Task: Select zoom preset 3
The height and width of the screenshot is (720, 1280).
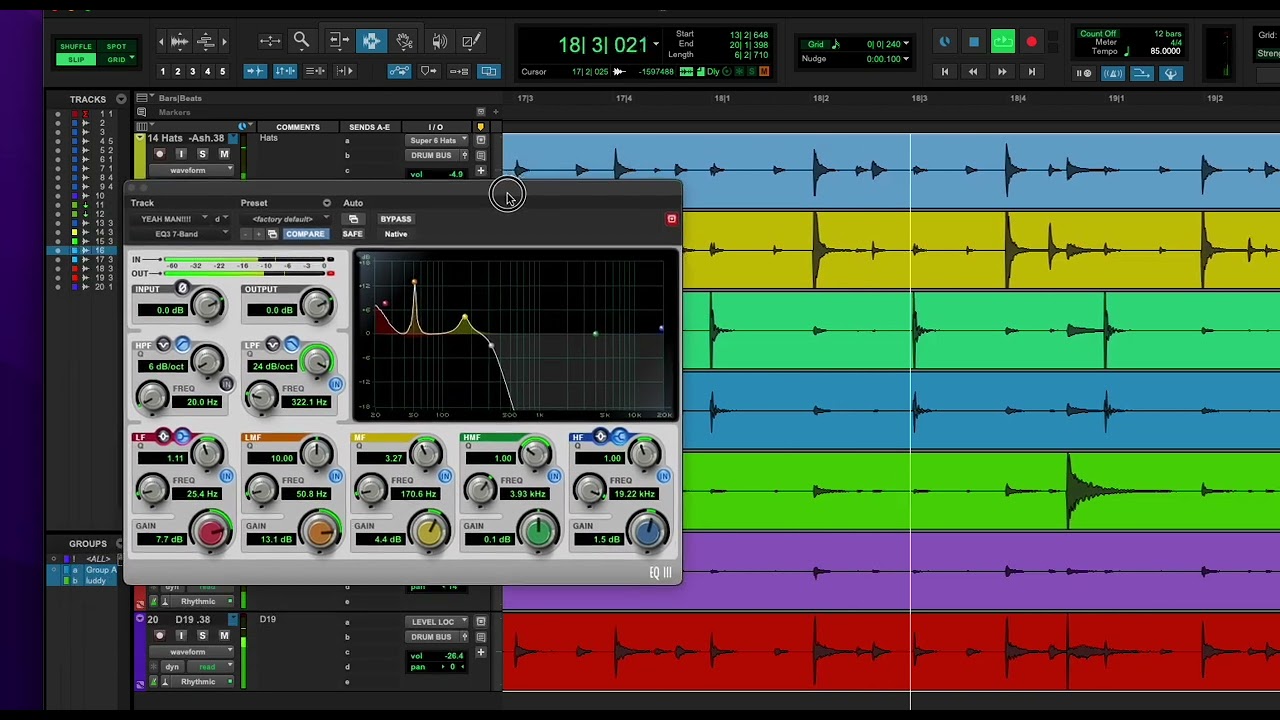Action: (192, 71)
